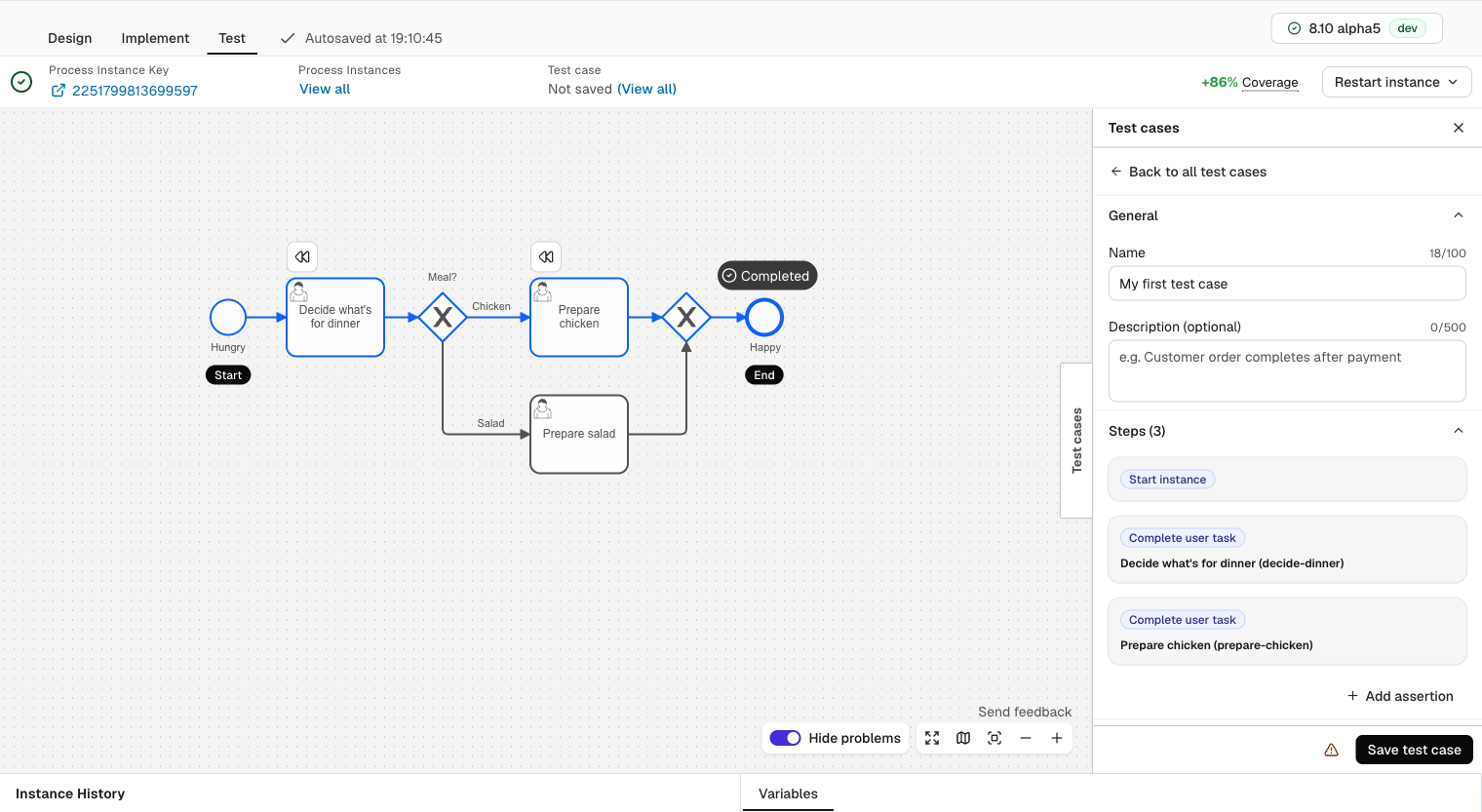Click the Save test case button
Image resolution: width=1482 pixels, height=812 pixels.
click(1414, 750)
